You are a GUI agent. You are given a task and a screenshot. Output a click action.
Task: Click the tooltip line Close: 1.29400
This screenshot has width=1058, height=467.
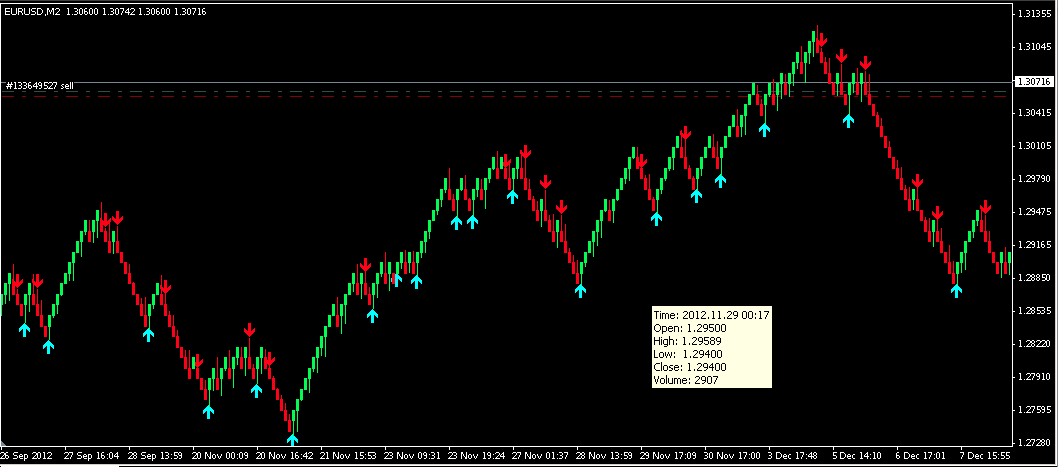[690, 367]
